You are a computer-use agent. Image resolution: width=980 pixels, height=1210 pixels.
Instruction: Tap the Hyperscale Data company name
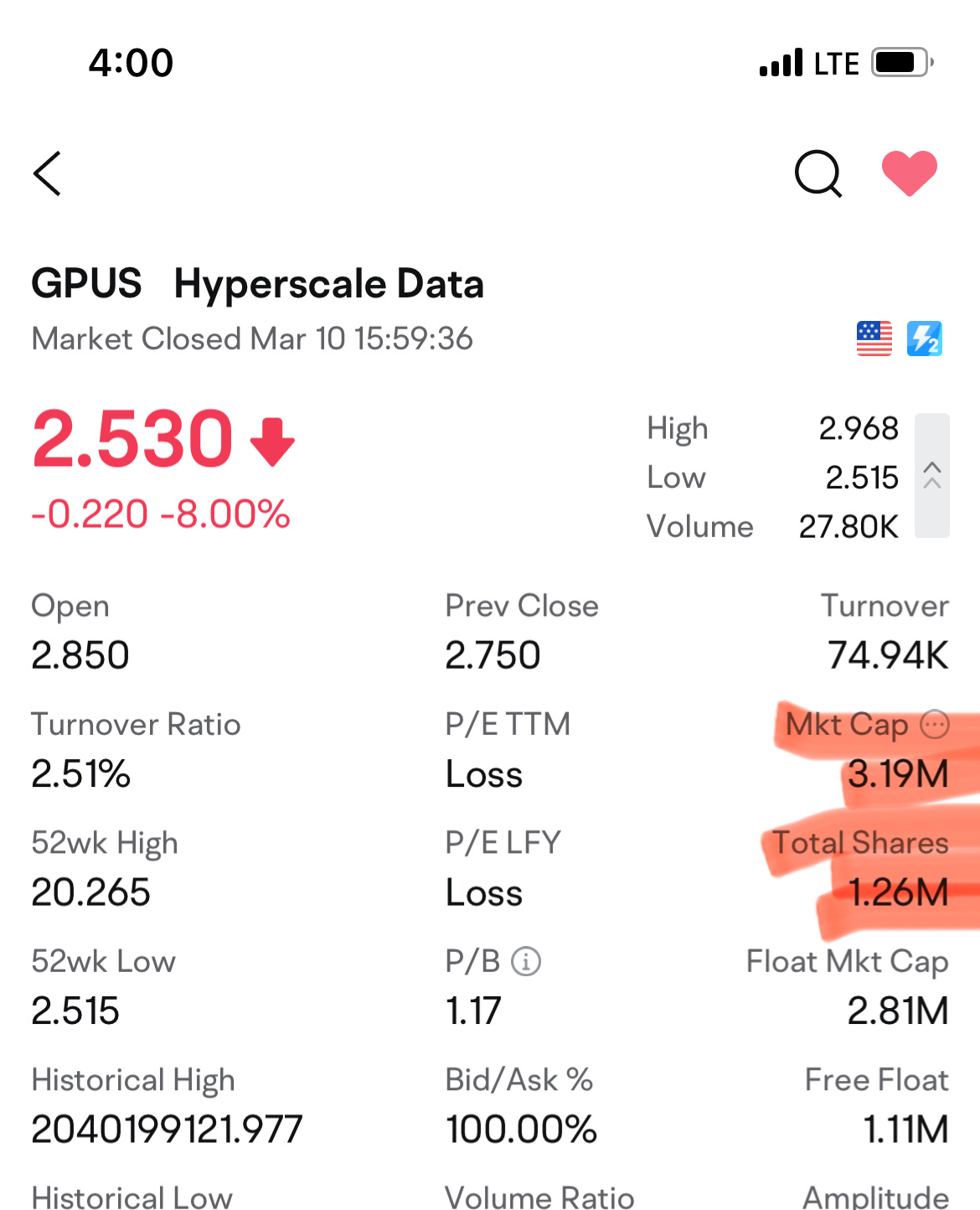point(329,283)
